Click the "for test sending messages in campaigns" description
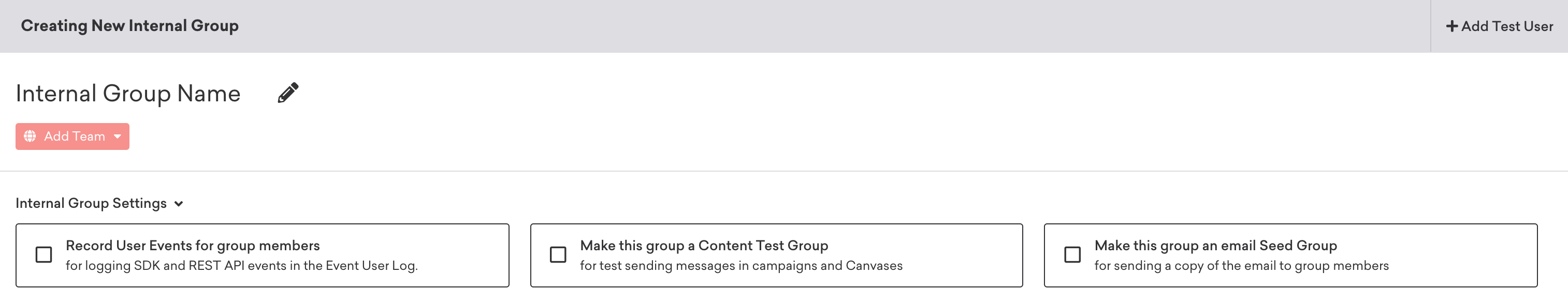1568x304 pixels. 741,266
